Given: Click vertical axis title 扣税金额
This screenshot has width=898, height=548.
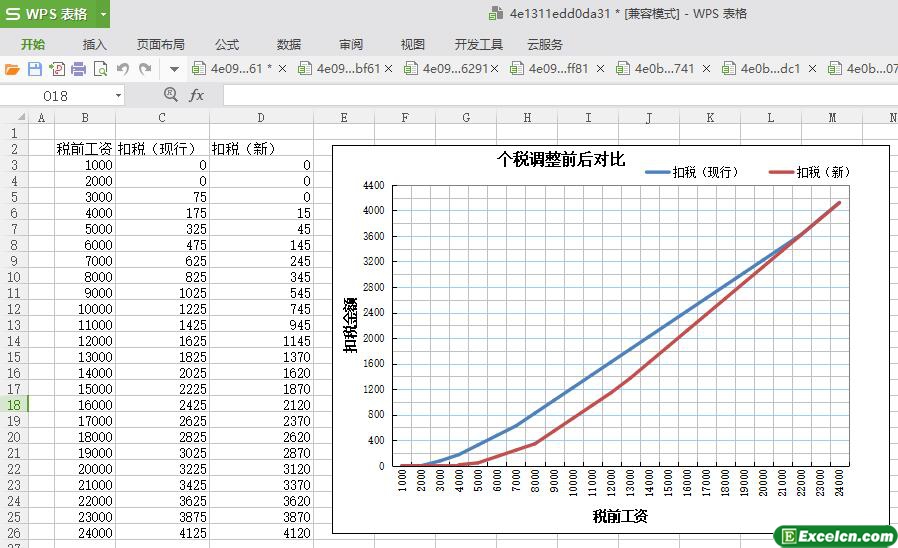Looking at the screenshot, I should click(x=350, y=325).
